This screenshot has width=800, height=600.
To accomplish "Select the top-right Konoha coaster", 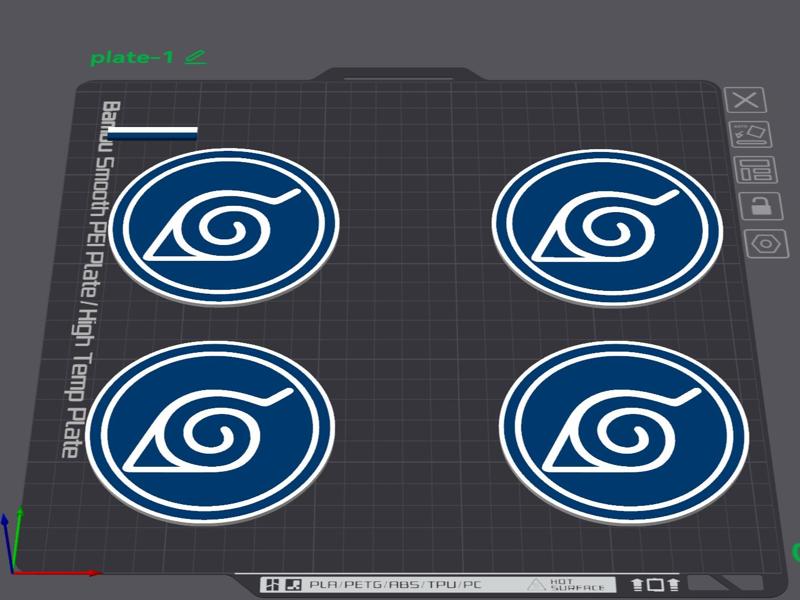I will 607,228.
